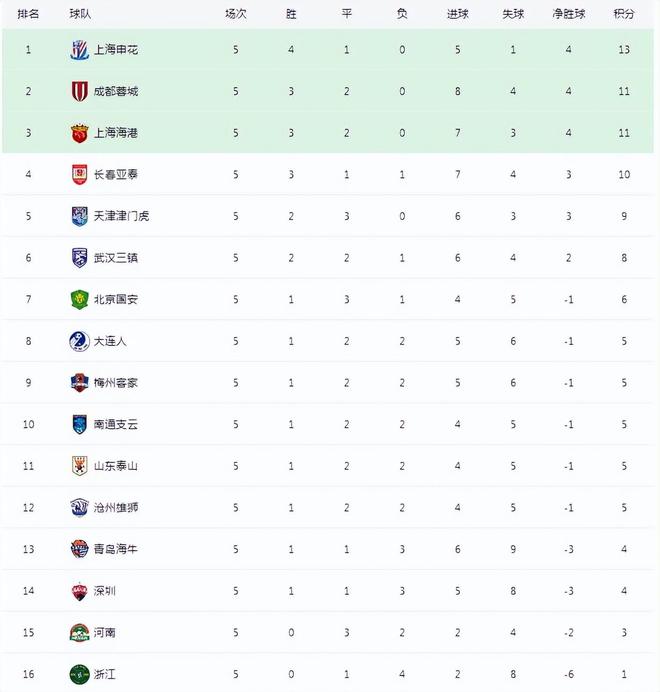Click the Henan (河南) club logo
The width and height of the screenshot is (660, 692).
coord(79,632)
